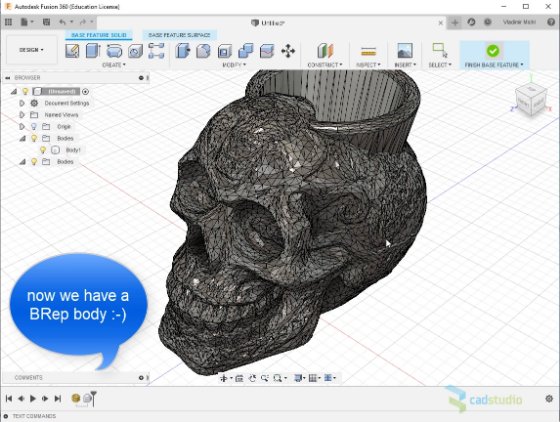Viewport: 560px width, 422px height.
Task: Select the Fillet tool
Action: pyautogui.click(x=203, y=51)
